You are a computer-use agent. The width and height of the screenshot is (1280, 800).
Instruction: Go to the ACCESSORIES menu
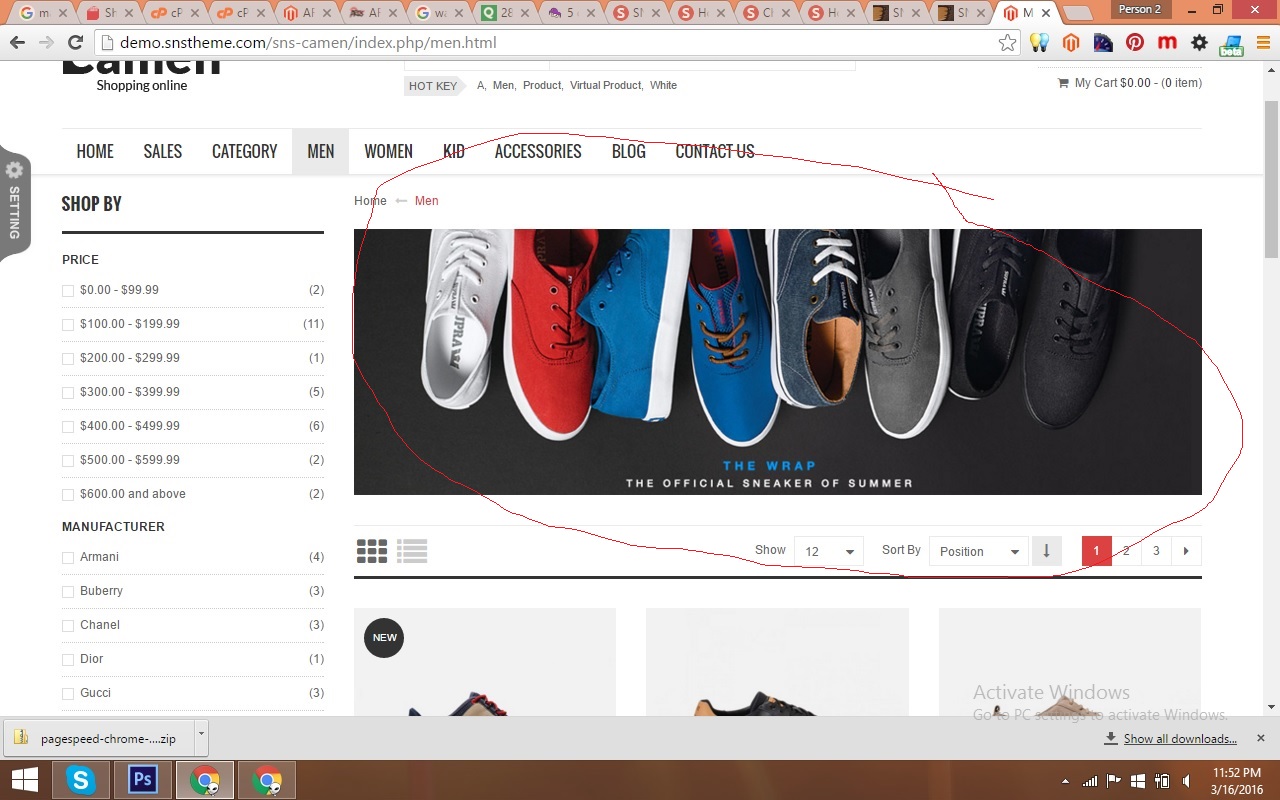point(537,151)
